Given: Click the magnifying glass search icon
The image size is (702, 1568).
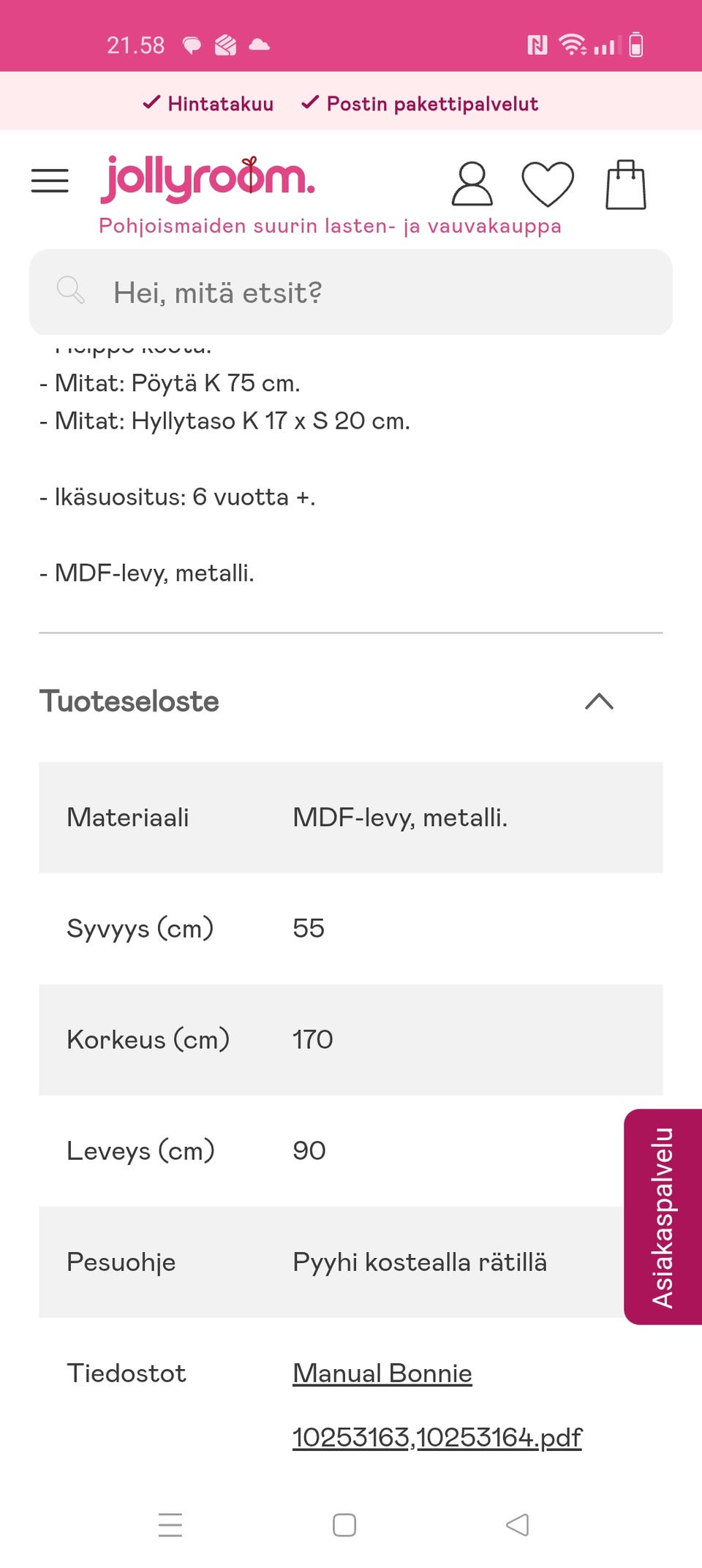Looking at the screenshot, I should coord(69,292).
